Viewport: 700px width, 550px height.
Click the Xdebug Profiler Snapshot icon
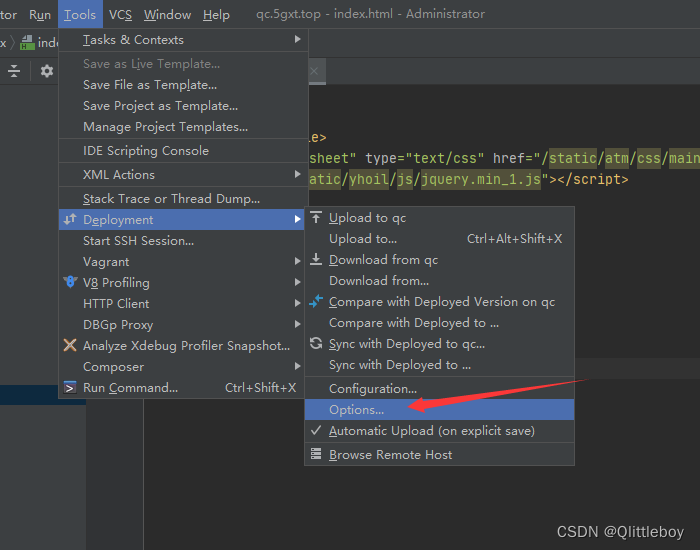pyautogui.click(x=70, y=345)
